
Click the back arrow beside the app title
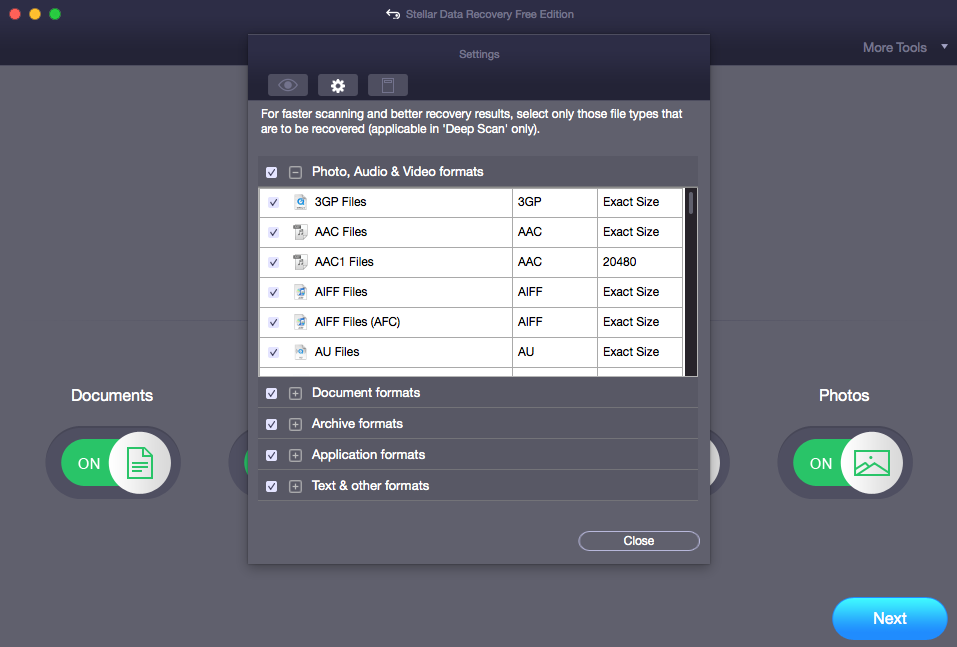[x=392, y=14]
